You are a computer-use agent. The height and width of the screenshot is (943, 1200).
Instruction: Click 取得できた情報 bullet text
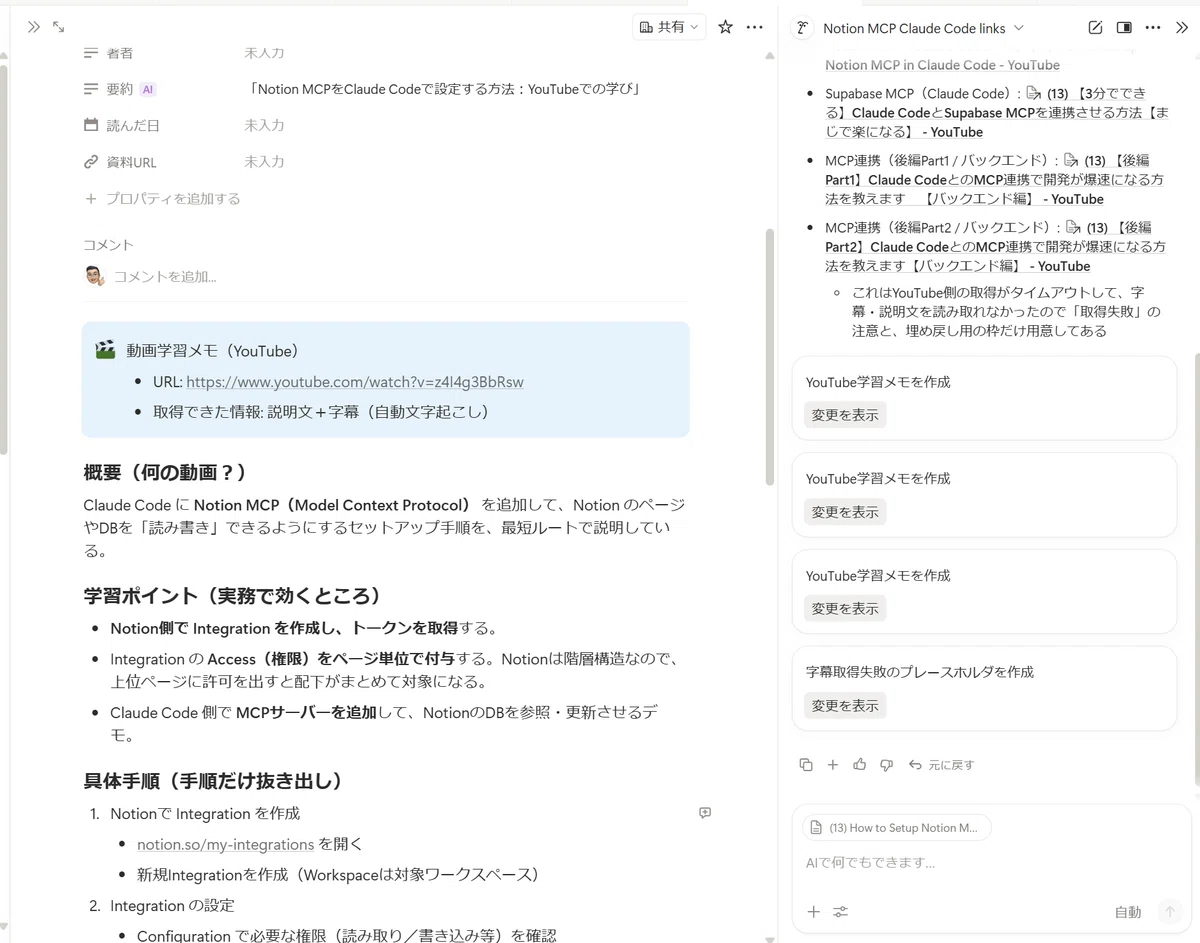click(x=321, y=412)
